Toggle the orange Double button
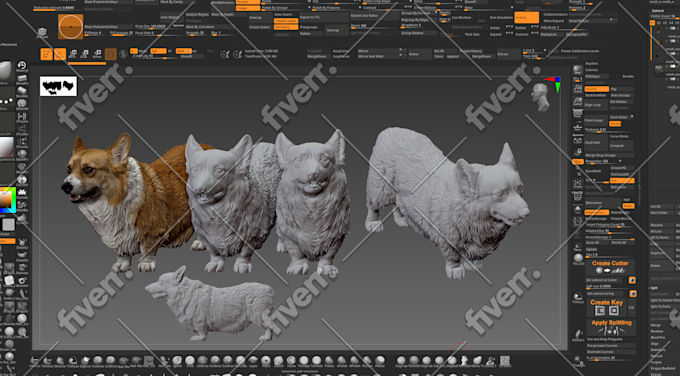Image resolution: width=680 pixels, height=376 pixels. click(x=596, y=89)
